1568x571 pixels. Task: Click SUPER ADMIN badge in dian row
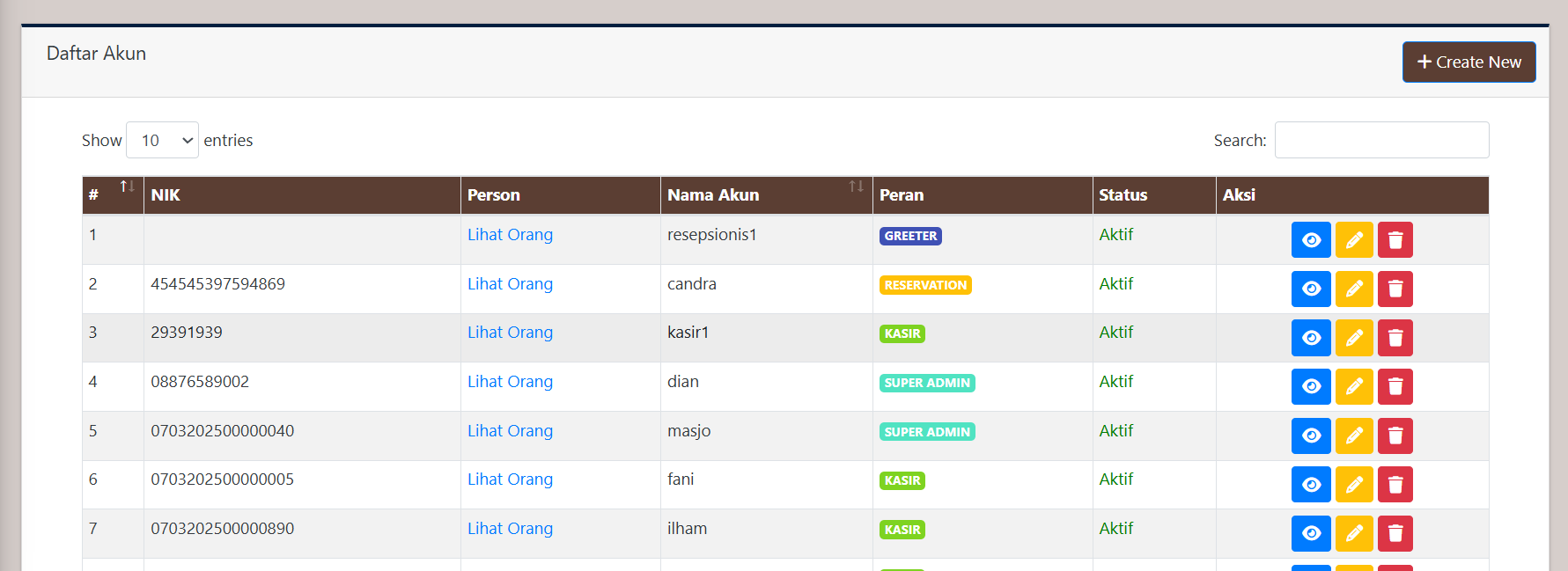[x=927, y=383]
